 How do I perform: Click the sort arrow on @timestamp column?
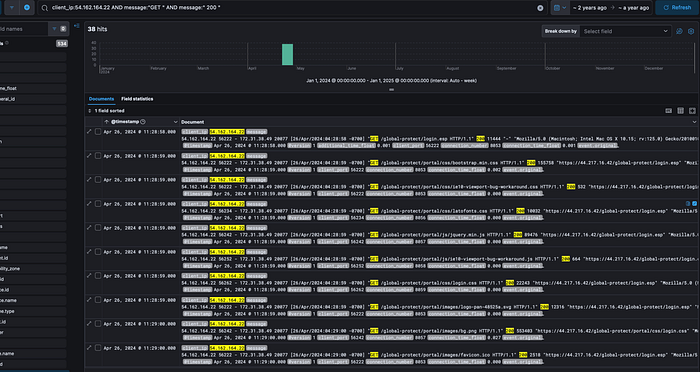[107, 122]
